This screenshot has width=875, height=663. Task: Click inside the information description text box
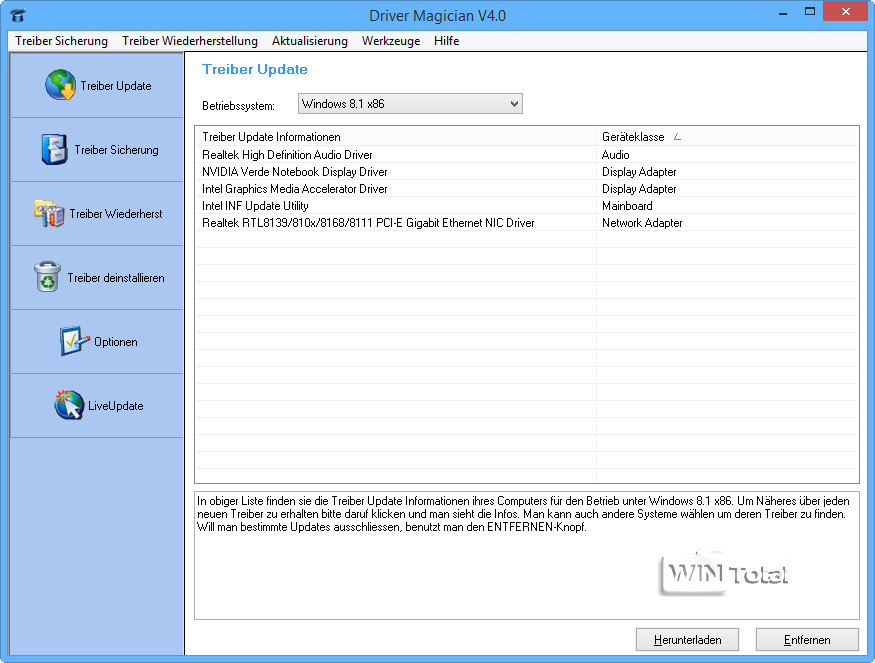[x=527, y=555]
